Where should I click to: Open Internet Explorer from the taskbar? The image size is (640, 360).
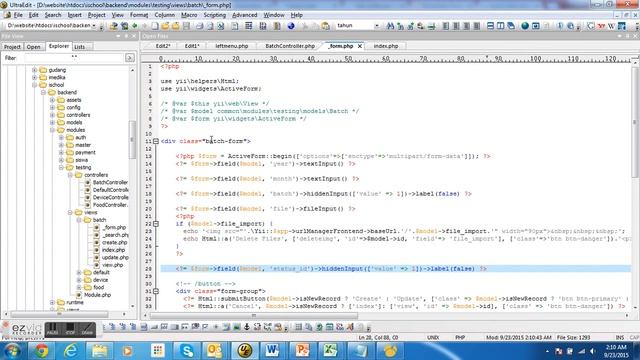[x=71, y=351]
